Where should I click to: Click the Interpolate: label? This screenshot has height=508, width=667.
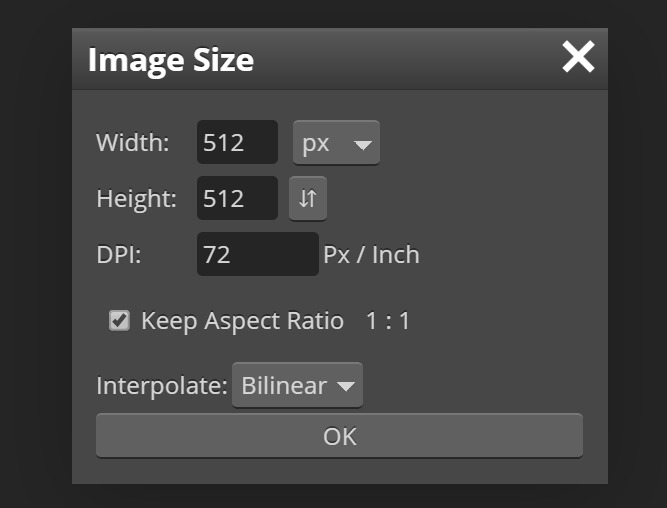tap(162, 386)
